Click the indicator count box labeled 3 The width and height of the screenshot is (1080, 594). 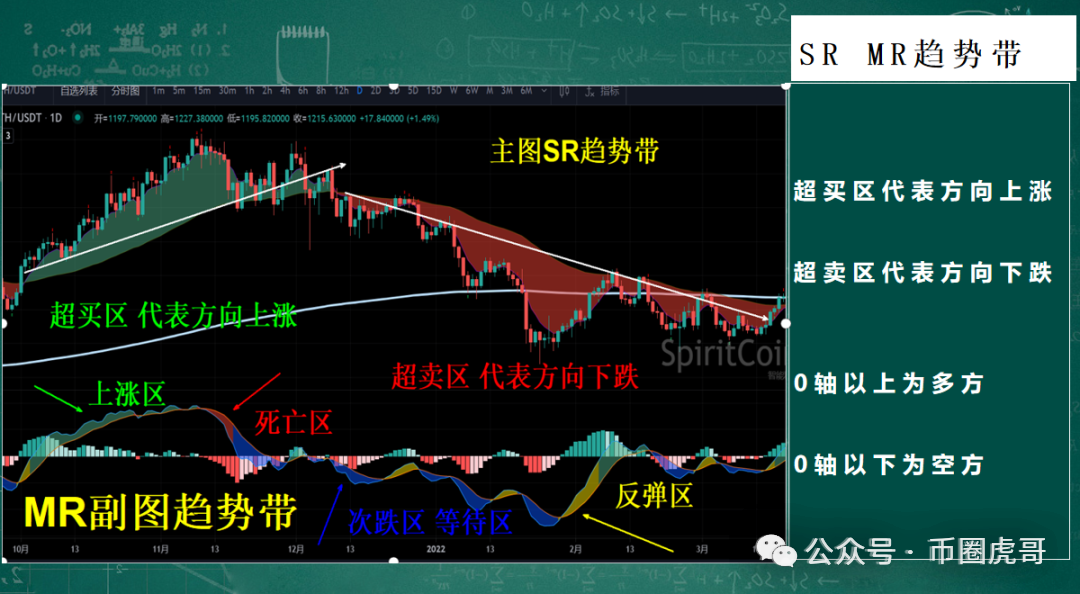click(x=7, y=136)
